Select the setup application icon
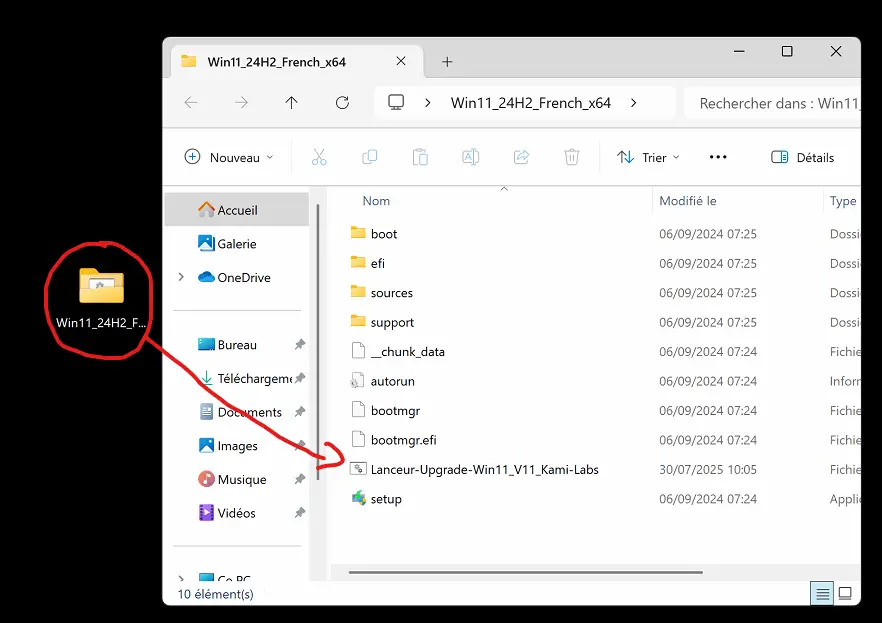Viewport: 882px width, 623px height. click(358, 498)
